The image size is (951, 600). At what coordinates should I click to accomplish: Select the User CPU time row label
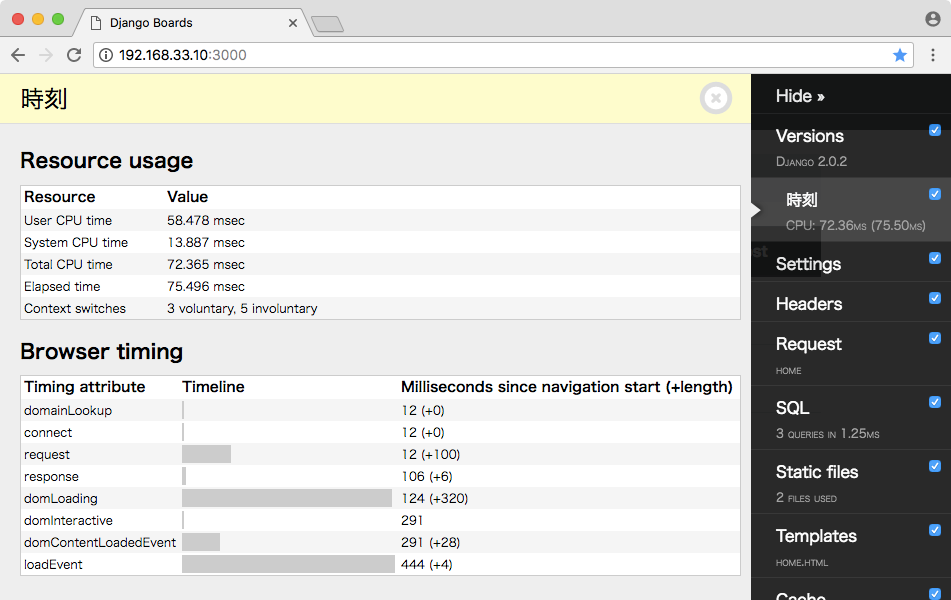coord(68,220)
